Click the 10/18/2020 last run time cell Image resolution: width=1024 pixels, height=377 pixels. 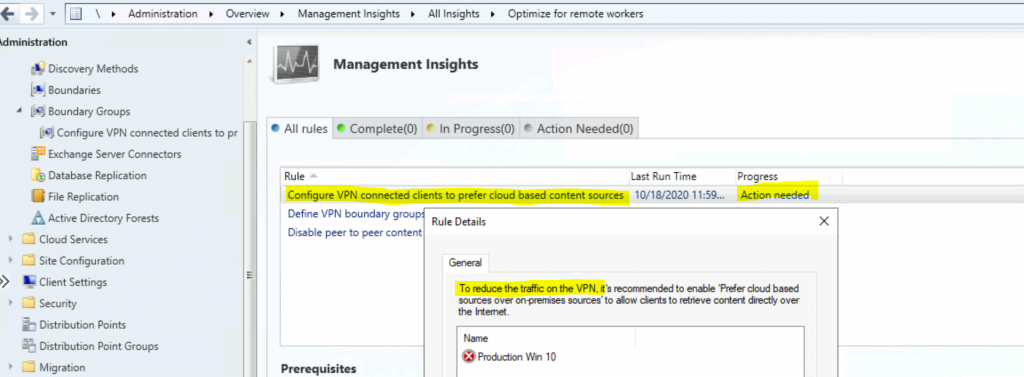[x=681, y=195]
